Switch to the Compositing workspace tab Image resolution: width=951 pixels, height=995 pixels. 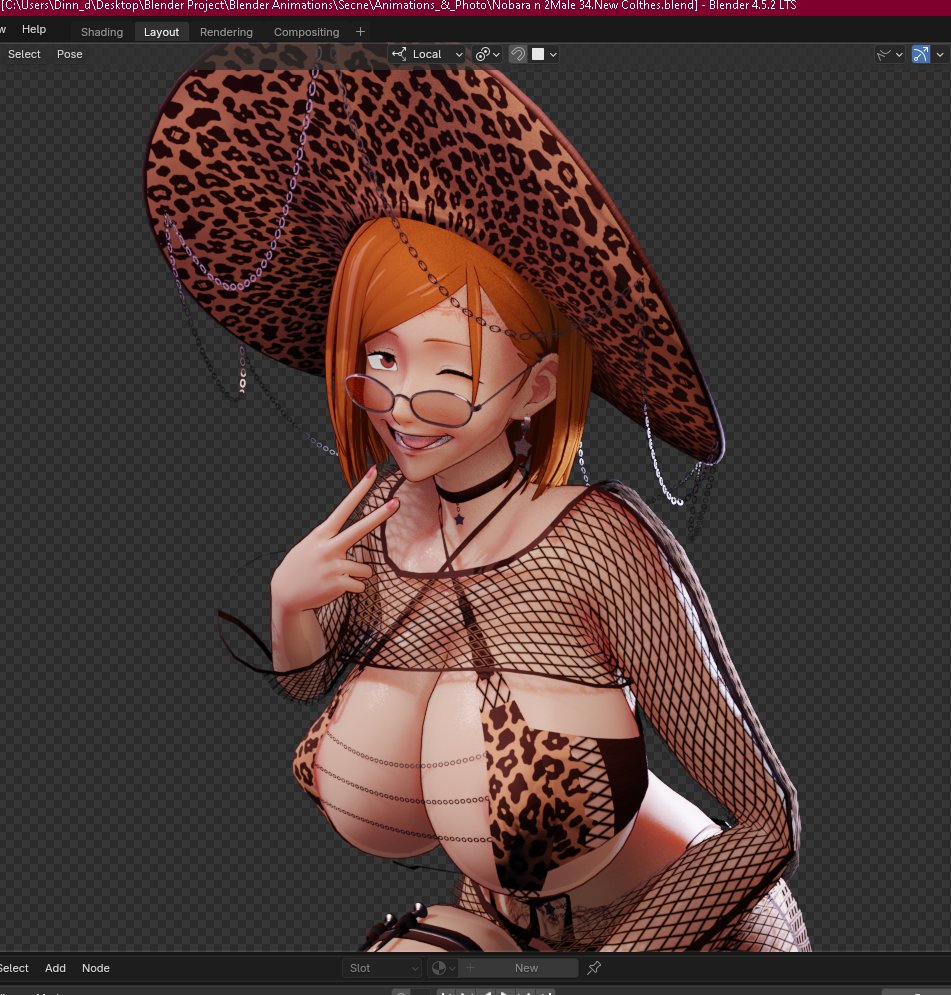click(x=306, y=32)
